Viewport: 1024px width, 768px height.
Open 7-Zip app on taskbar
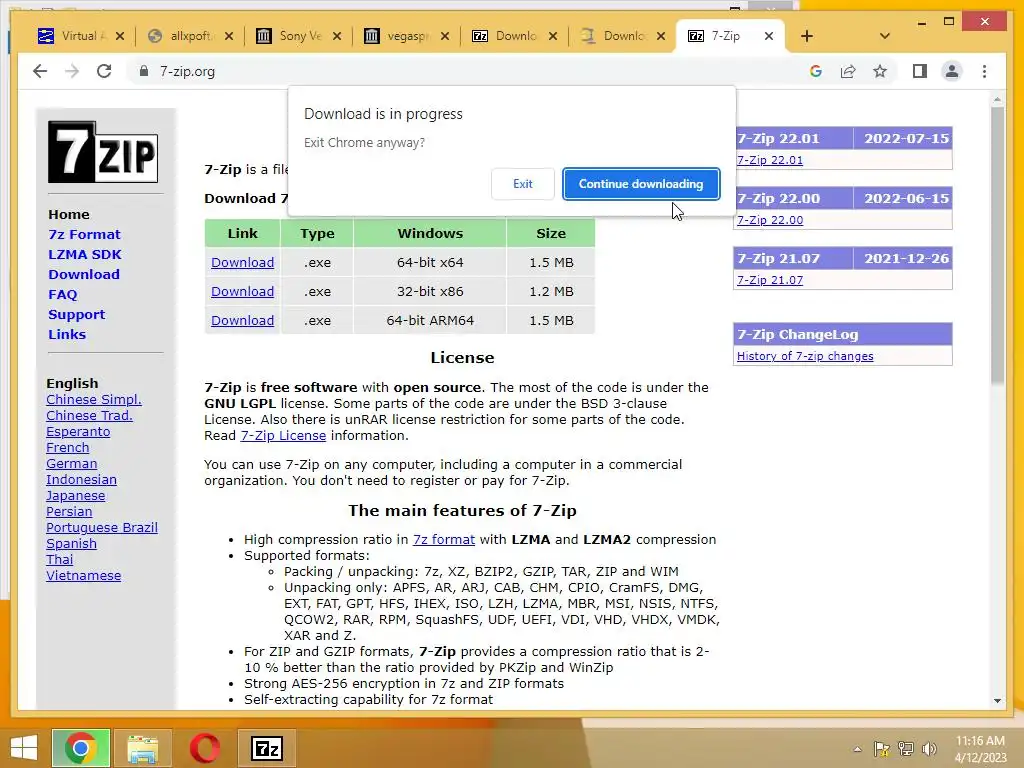(x=266, y=748)
